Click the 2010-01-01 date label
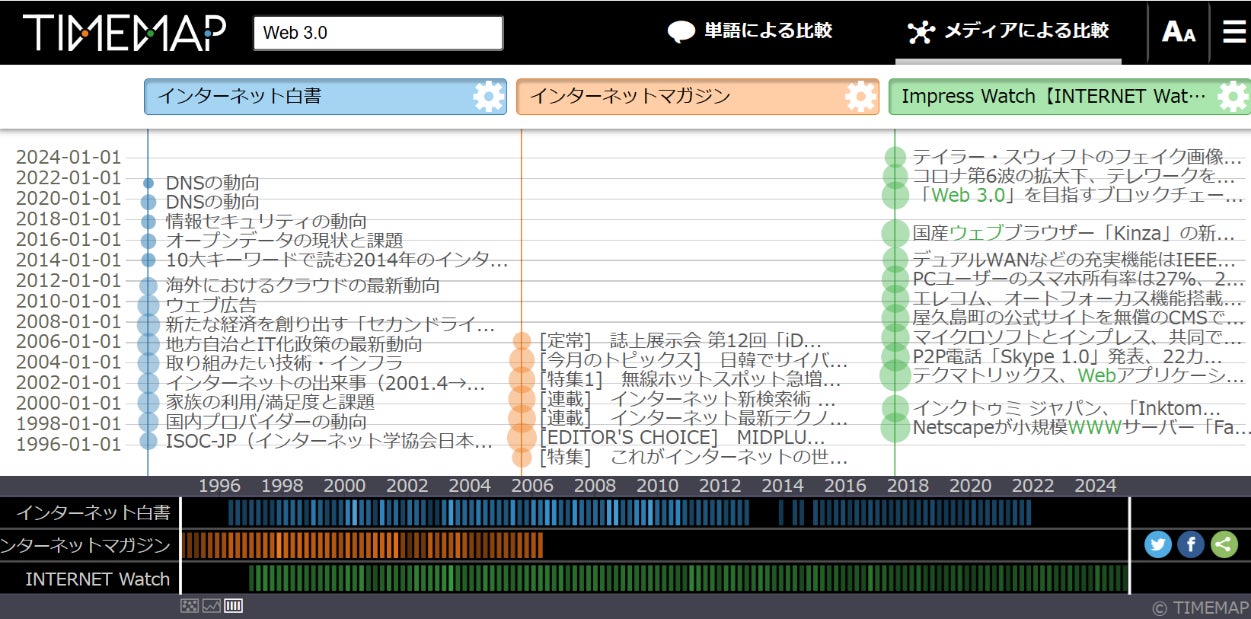Image resolution: width=1251 pixels, height=619 pixels. pyautogui.click(x=68, y=301)
